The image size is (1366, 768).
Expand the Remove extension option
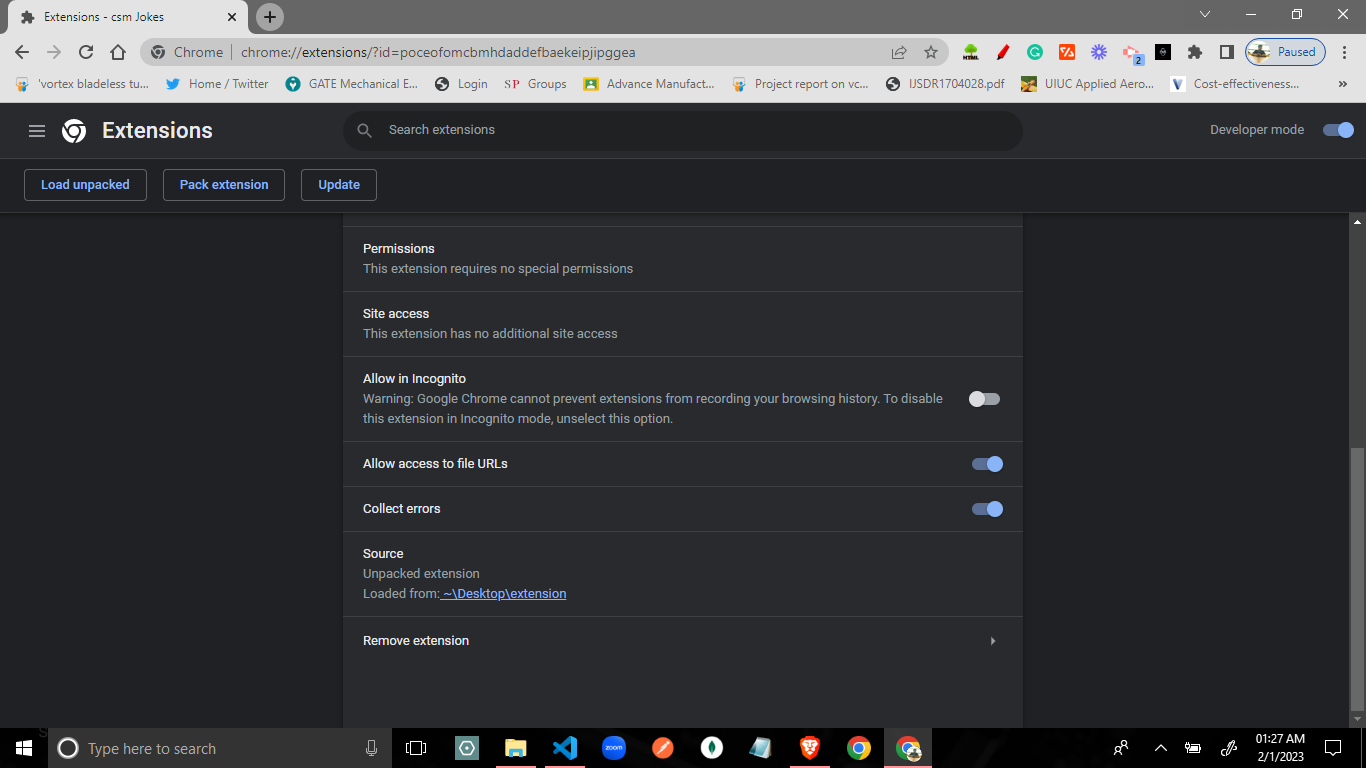(x=992, y=640)
